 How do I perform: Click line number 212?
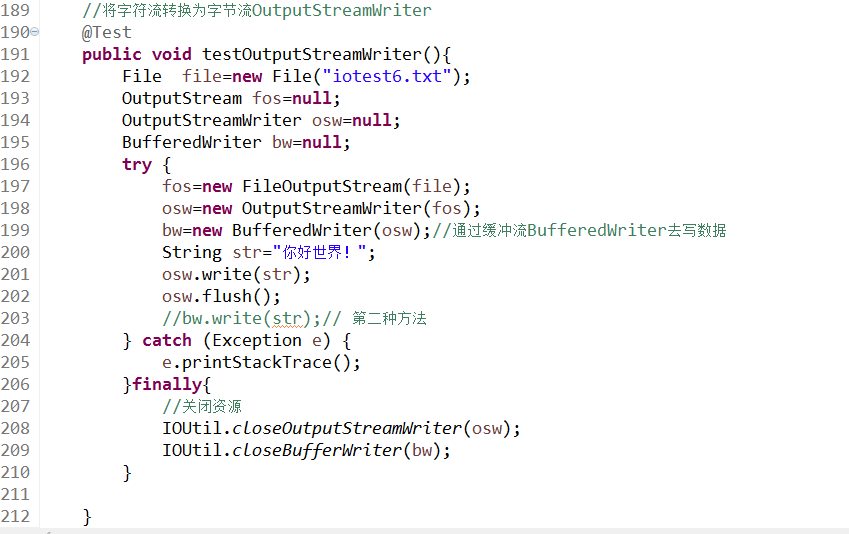pyautogui.click(x=15, y=517)
